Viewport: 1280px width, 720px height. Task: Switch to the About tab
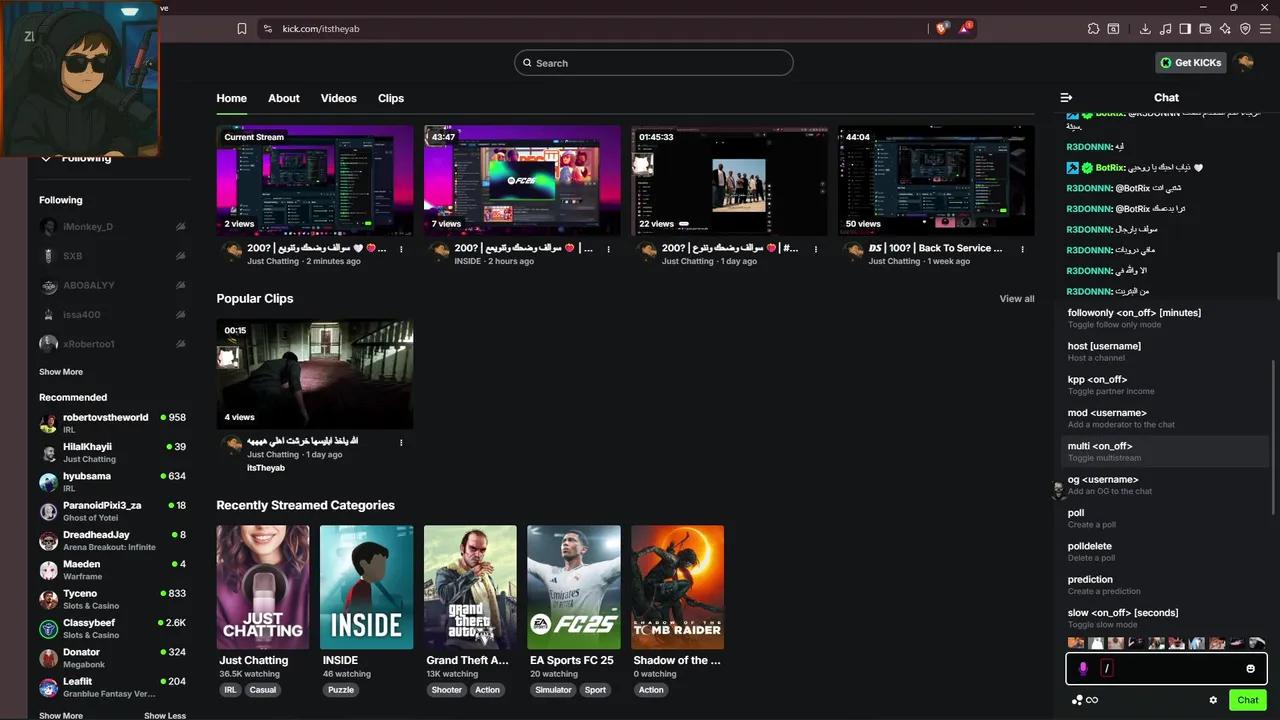click(x=284, y=98)
